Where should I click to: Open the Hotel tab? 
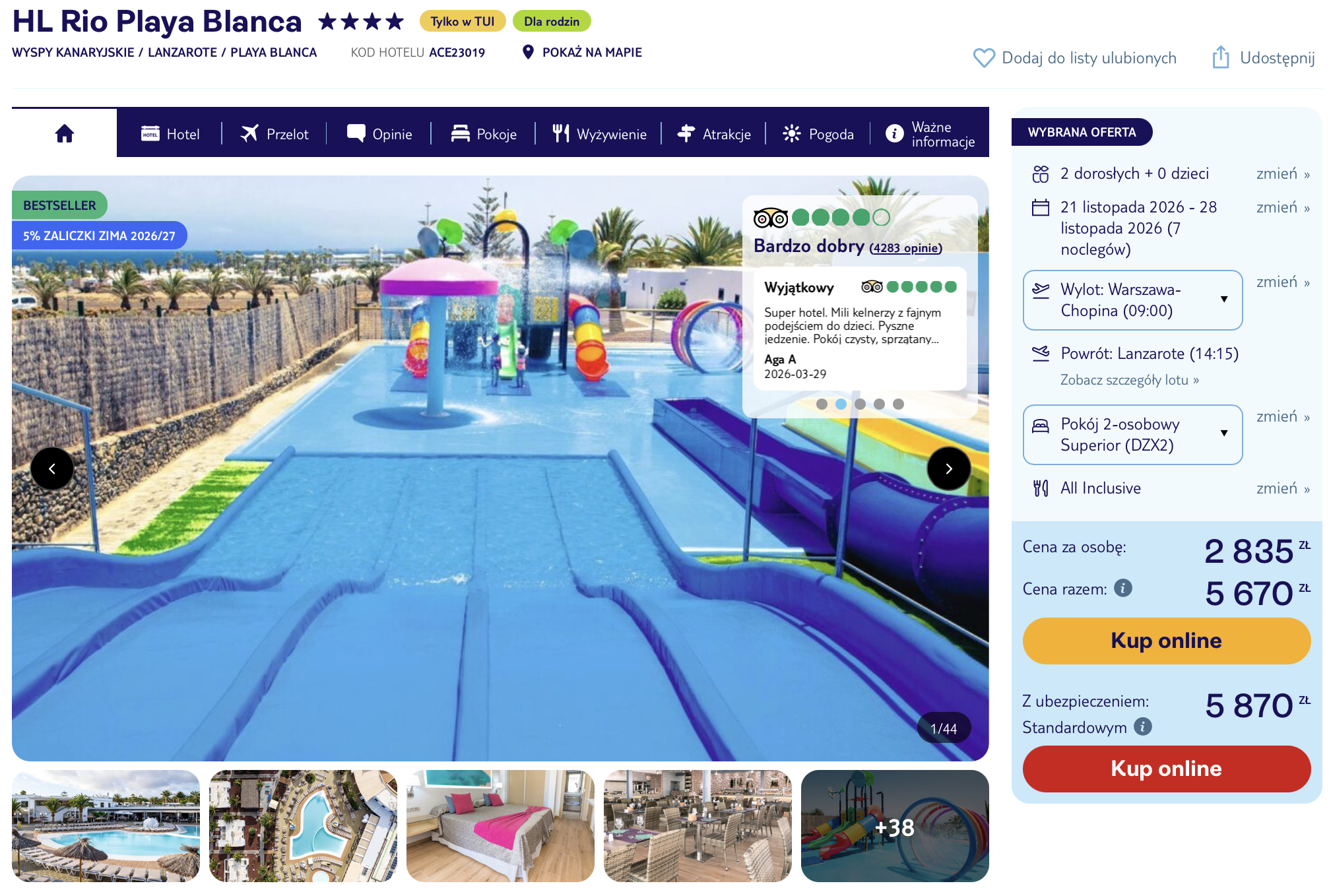[x=170, y=134]
